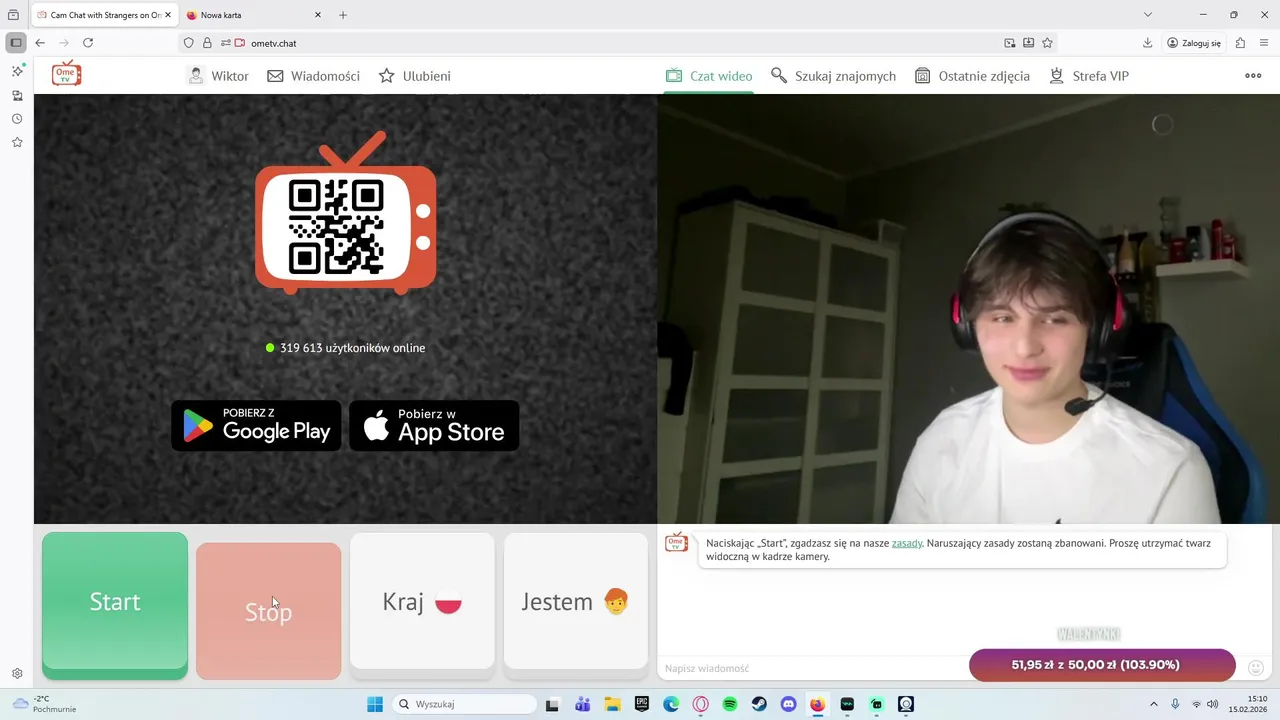This screenshot has width=1280, height=720.
Task: Open Microsoft Edge from the taskbar
Action: click(x=671, y=704)
